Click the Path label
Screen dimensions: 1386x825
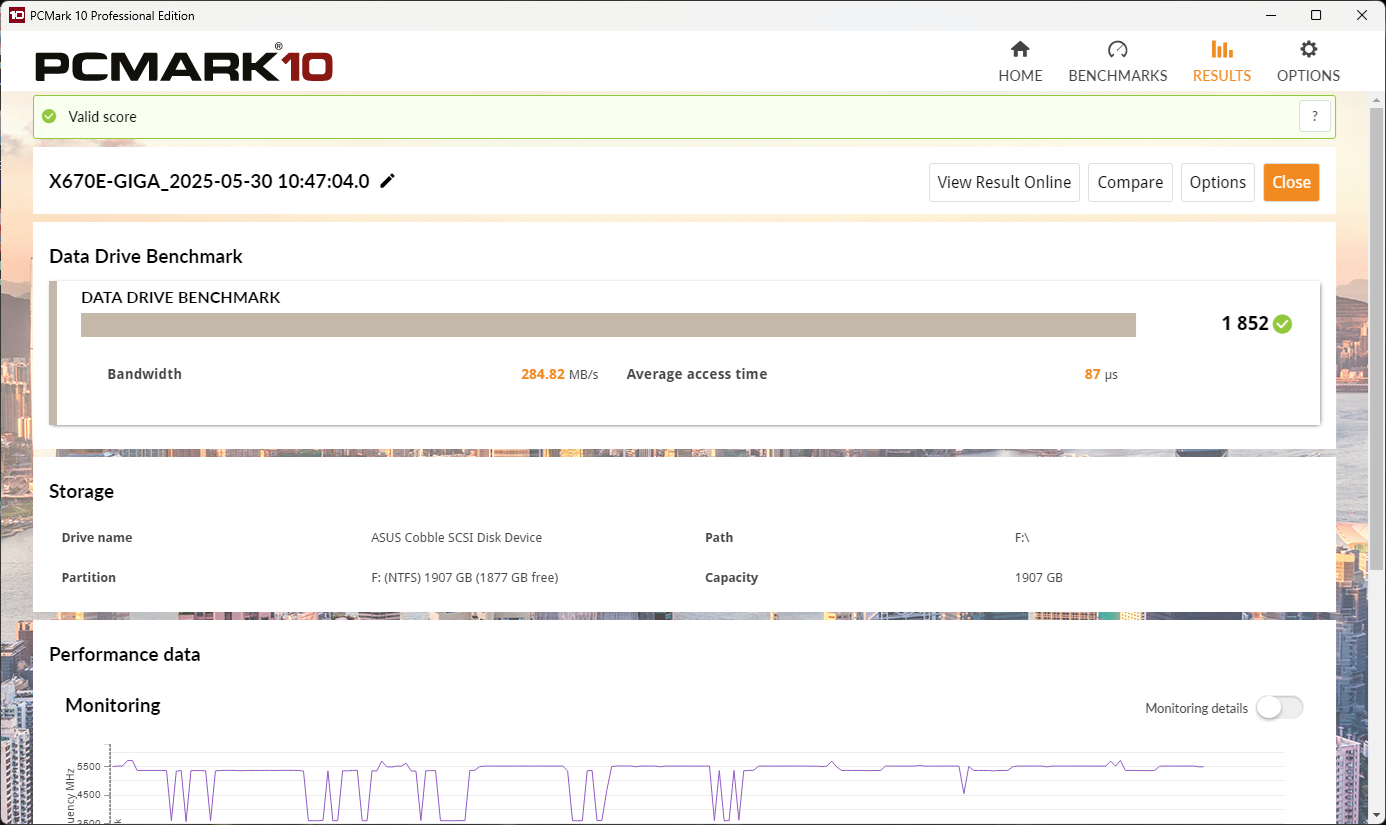719,537
